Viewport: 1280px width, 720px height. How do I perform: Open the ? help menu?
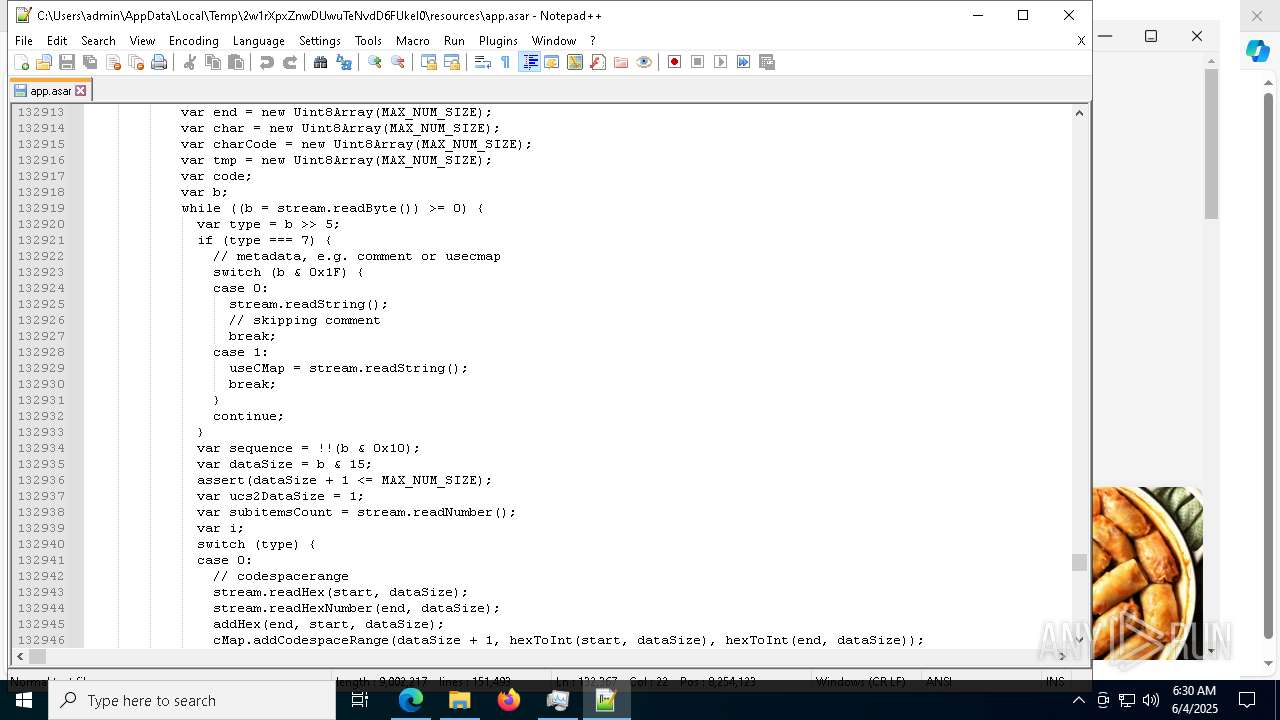coord(592,41)
